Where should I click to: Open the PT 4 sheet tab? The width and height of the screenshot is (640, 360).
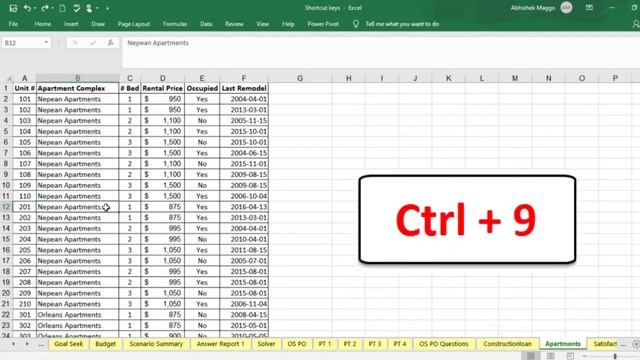point(400,344)
